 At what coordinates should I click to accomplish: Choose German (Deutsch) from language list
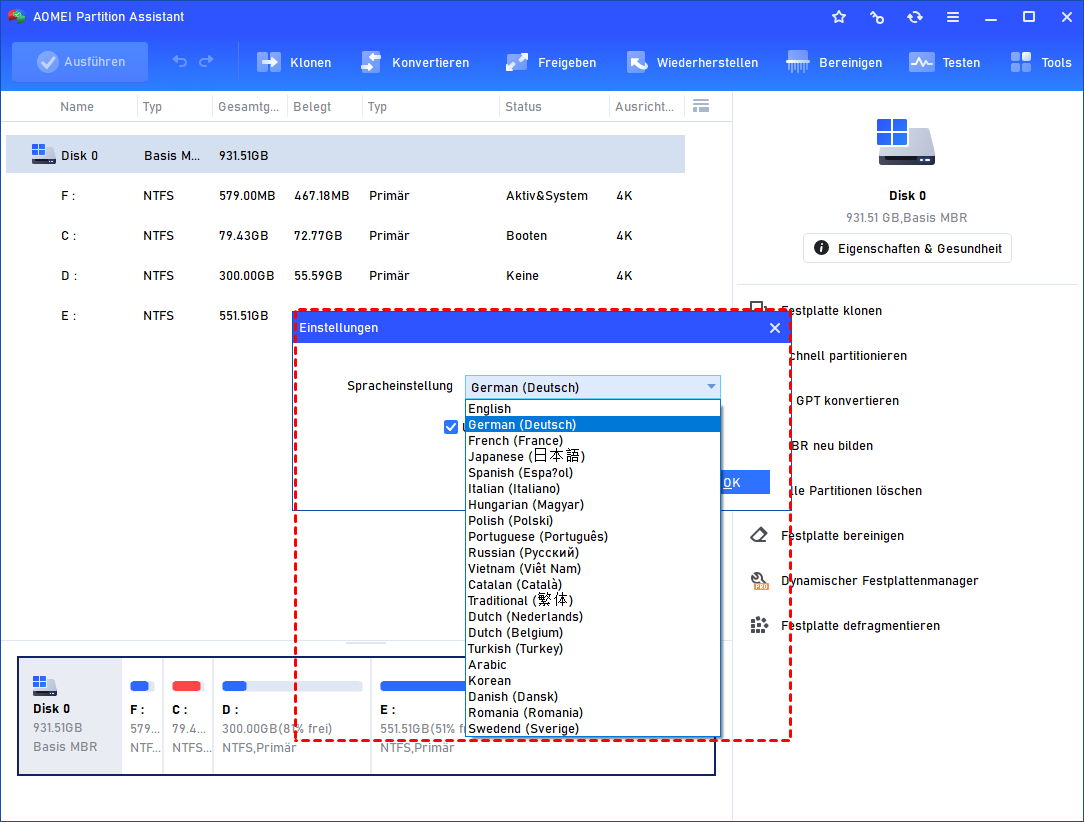(x=593, y=424)
